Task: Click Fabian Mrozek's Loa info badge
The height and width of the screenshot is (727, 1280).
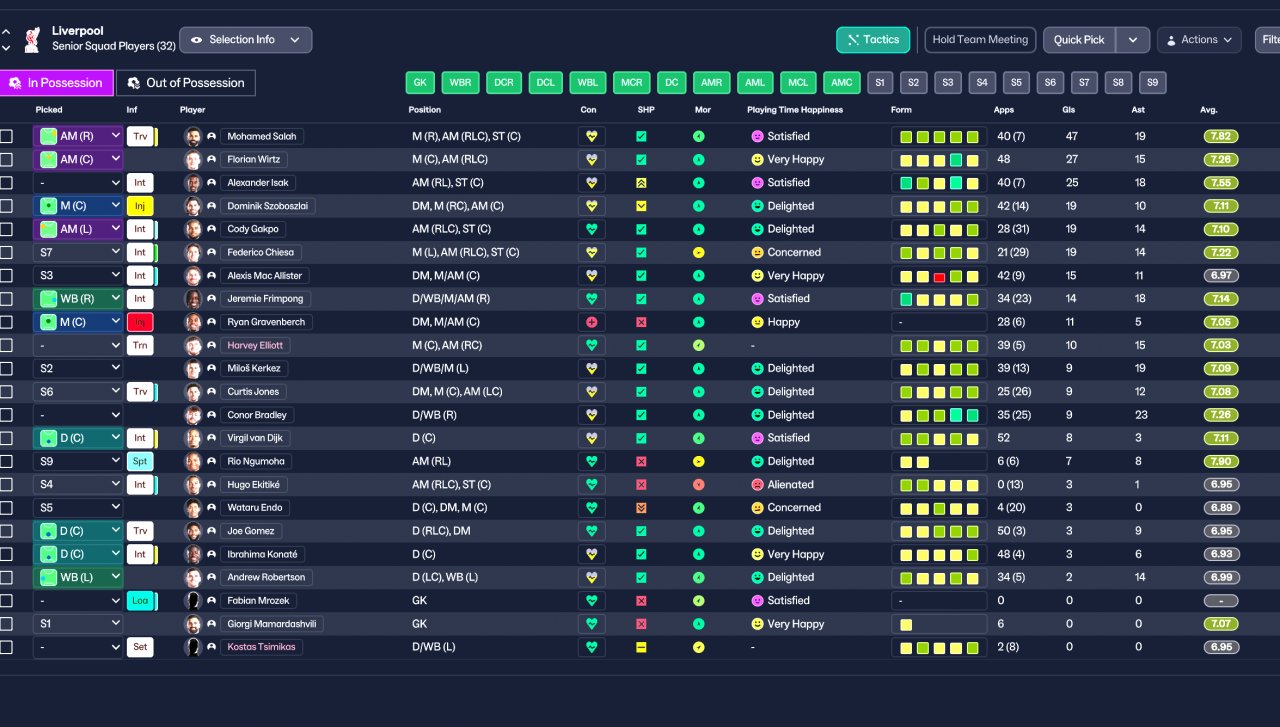Action: (140, 600)
